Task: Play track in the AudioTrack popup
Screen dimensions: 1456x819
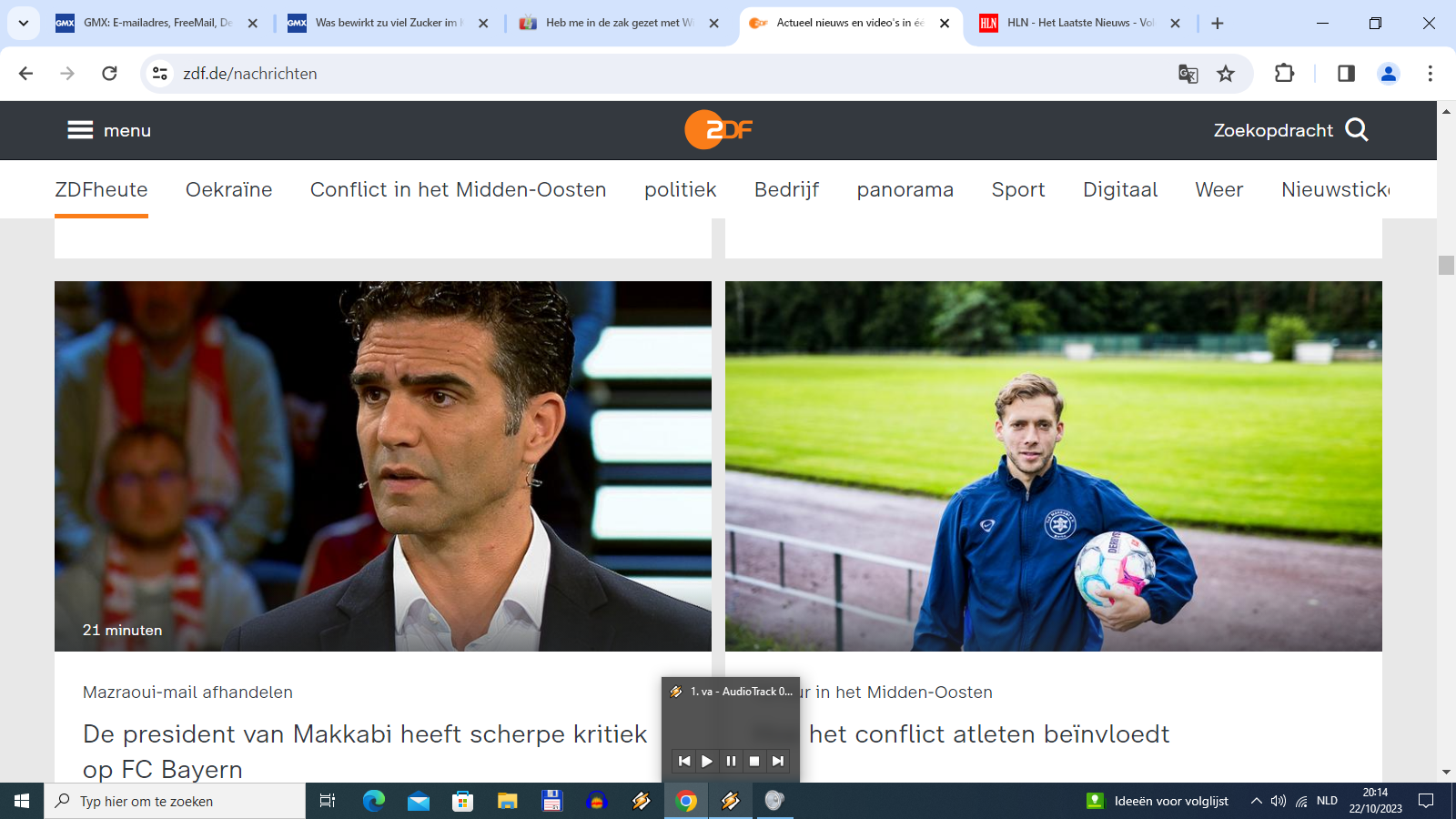Action: tap(707, 761)
